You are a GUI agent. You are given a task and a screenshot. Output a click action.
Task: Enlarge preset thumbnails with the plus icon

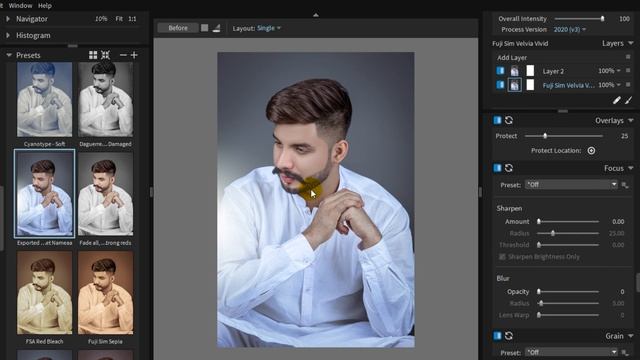[x=134, y=55]
